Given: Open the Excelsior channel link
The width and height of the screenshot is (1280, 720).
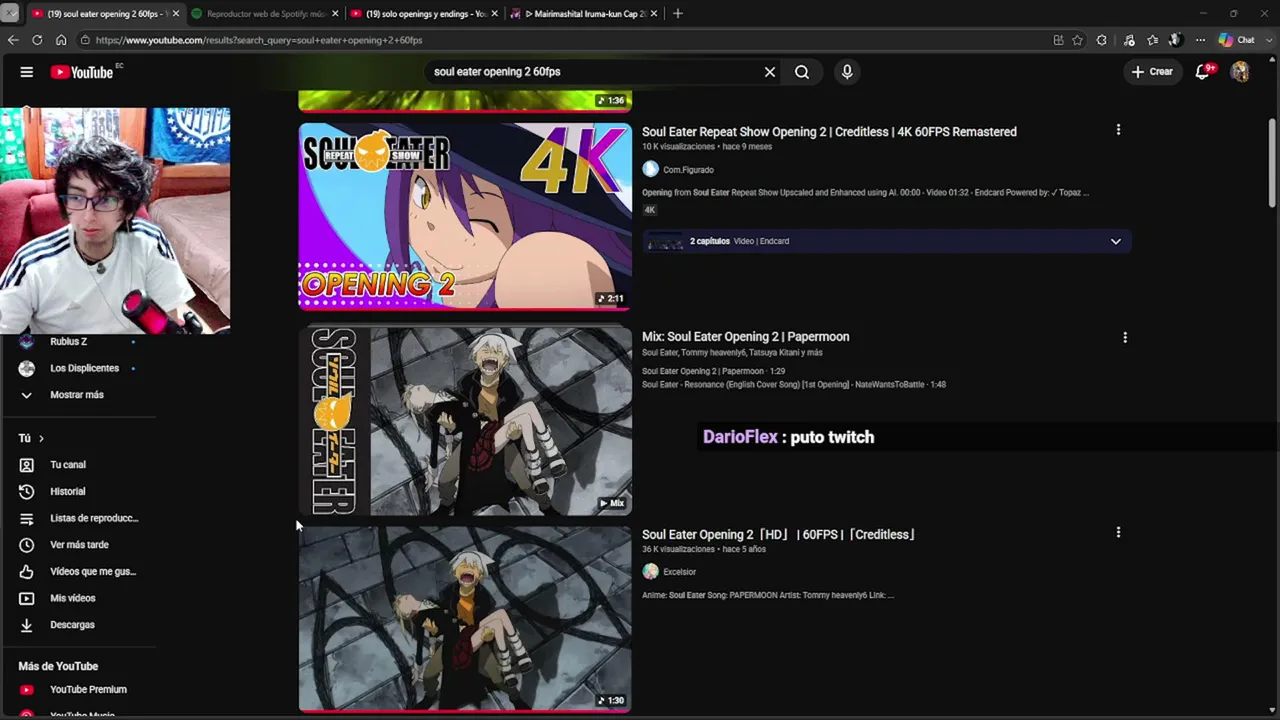Looking at the screenshot, I should click(x=679, y=572).
